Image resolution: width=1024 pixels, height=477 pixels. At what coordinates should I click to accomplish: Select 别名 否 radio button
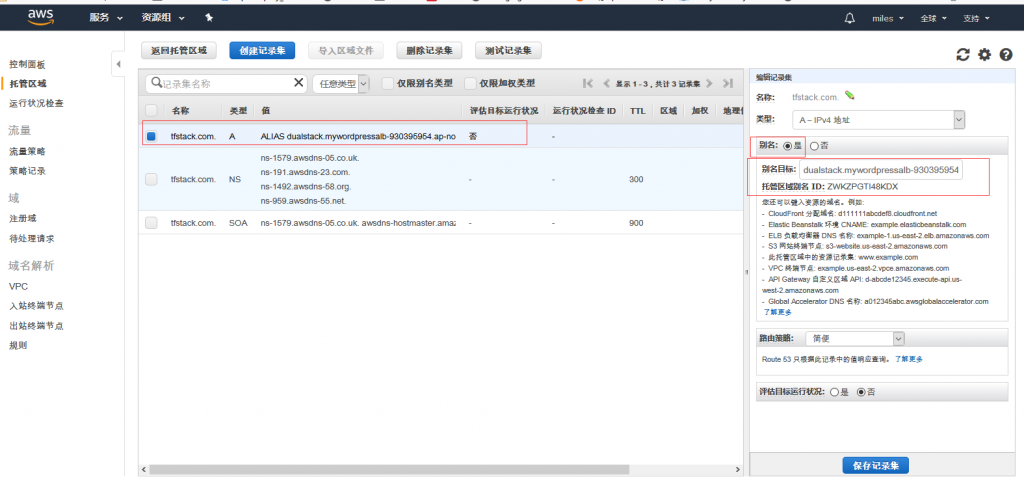(814, 146)
